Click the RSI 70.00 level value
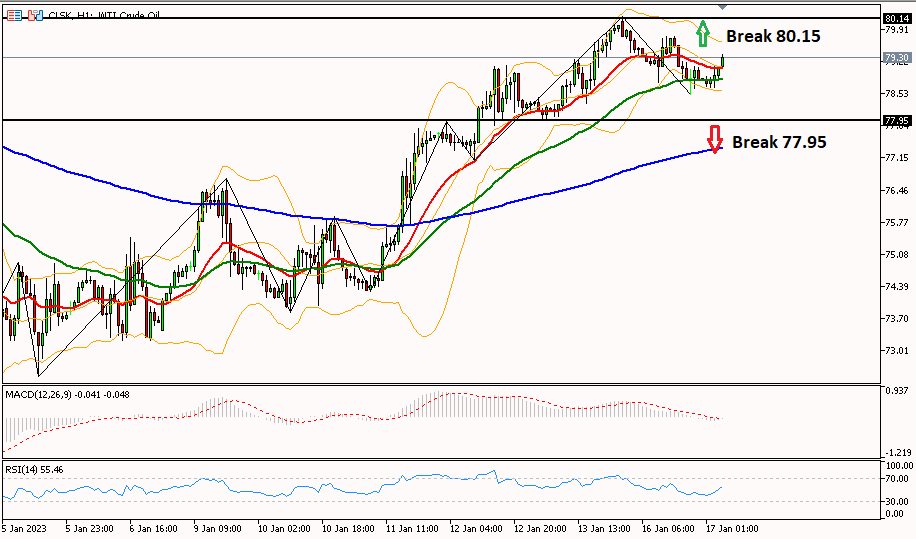Viewport: 916px width, 539px height. click(897, 478)
